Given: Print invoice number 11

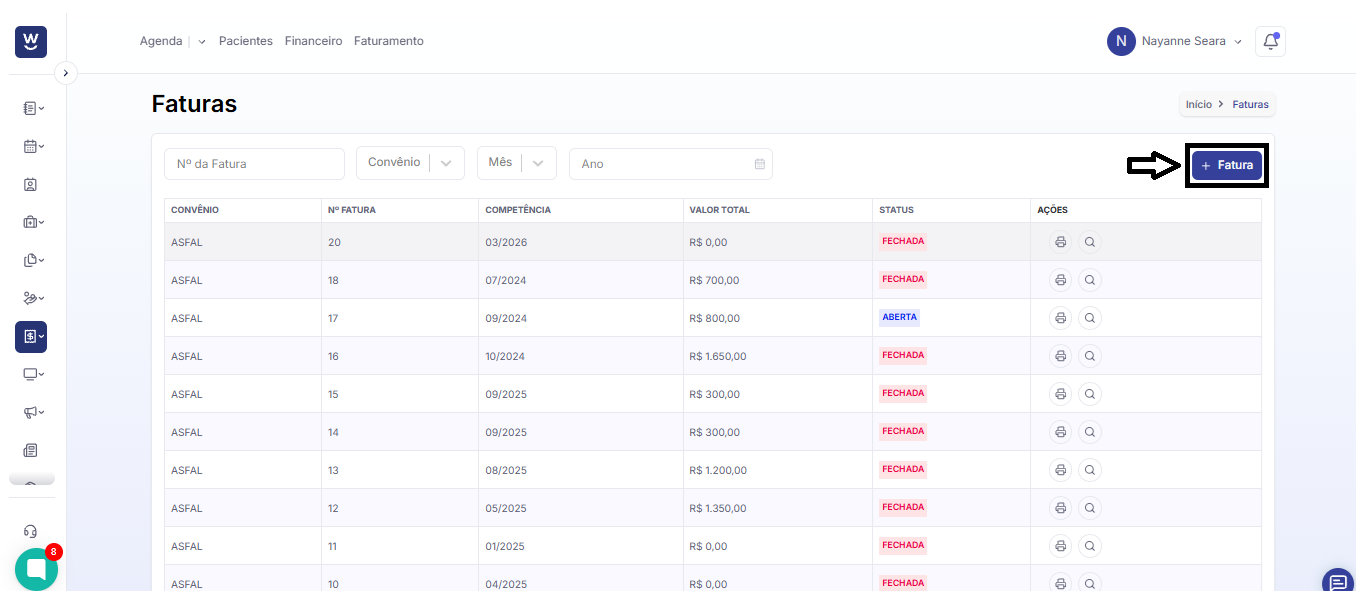Looking at the screenshot, I should tap(1060, 546).
